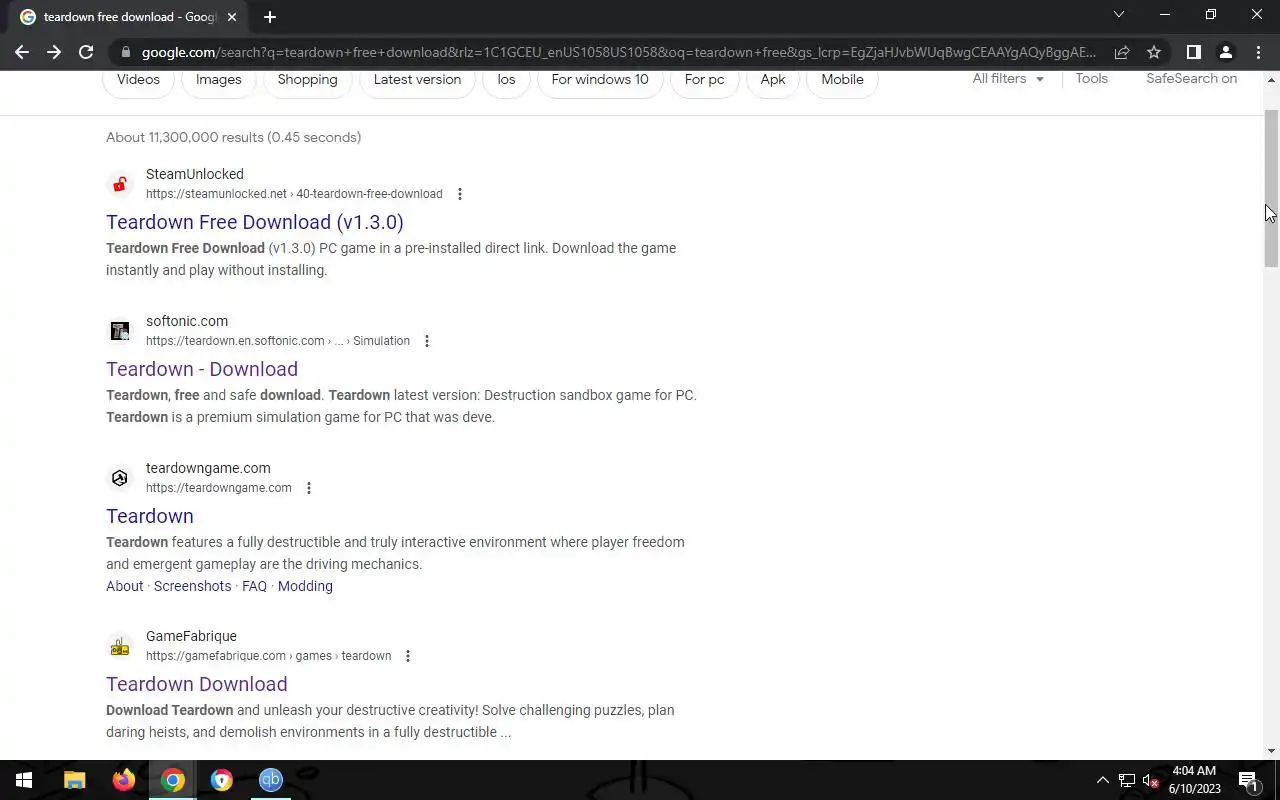Open the Windows notification center

coord(1248,781)
